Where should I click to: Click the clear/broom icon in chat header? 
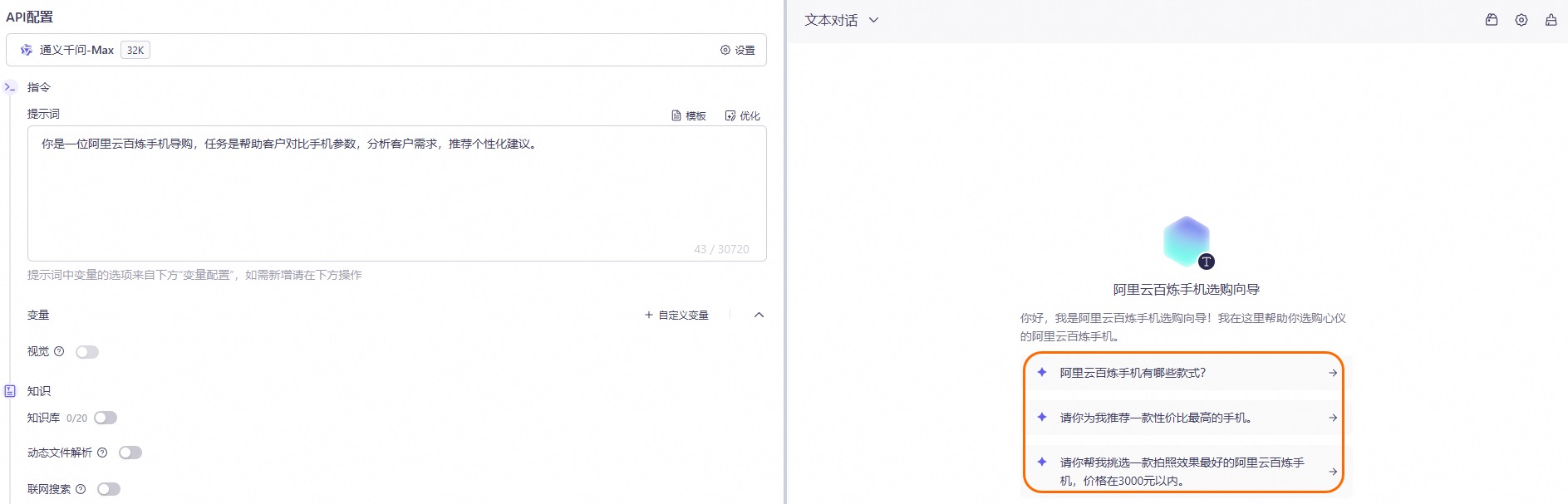pos(1551,20)
